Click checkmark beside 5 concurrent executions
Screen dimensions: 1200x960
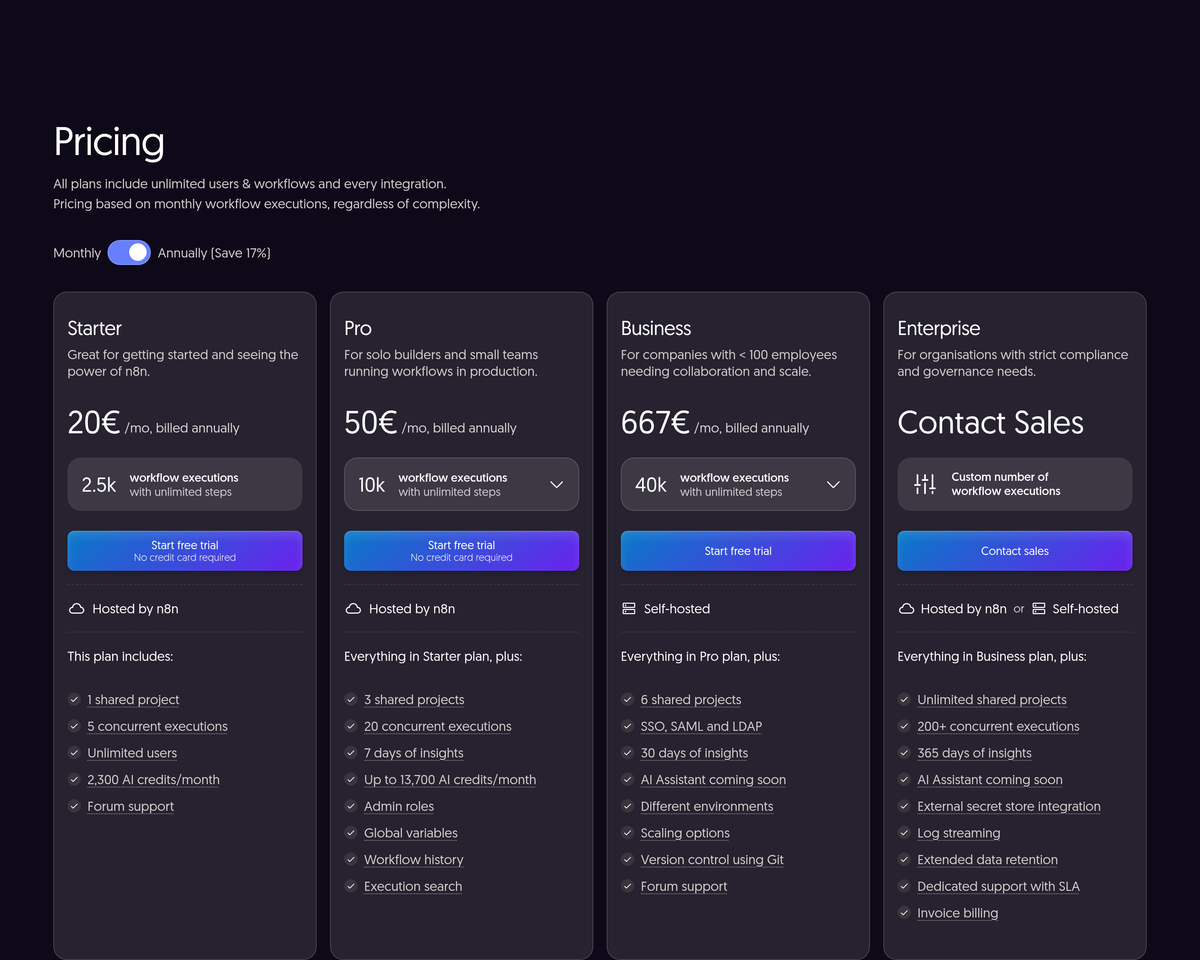pyautogui.click(x=74, y=726)
